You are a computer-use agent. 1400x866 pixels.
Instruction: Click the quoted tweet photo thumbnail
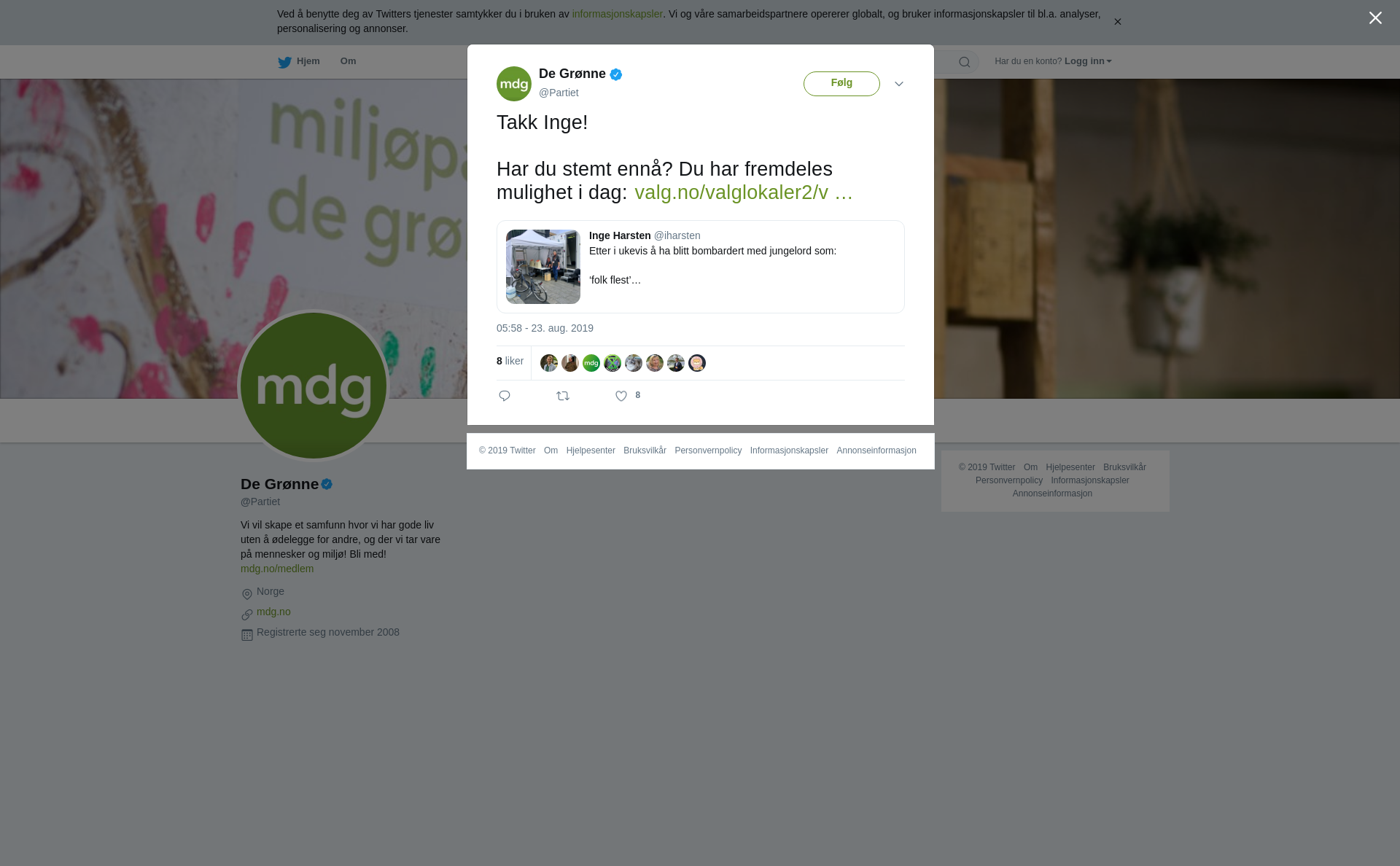point(543,267)
